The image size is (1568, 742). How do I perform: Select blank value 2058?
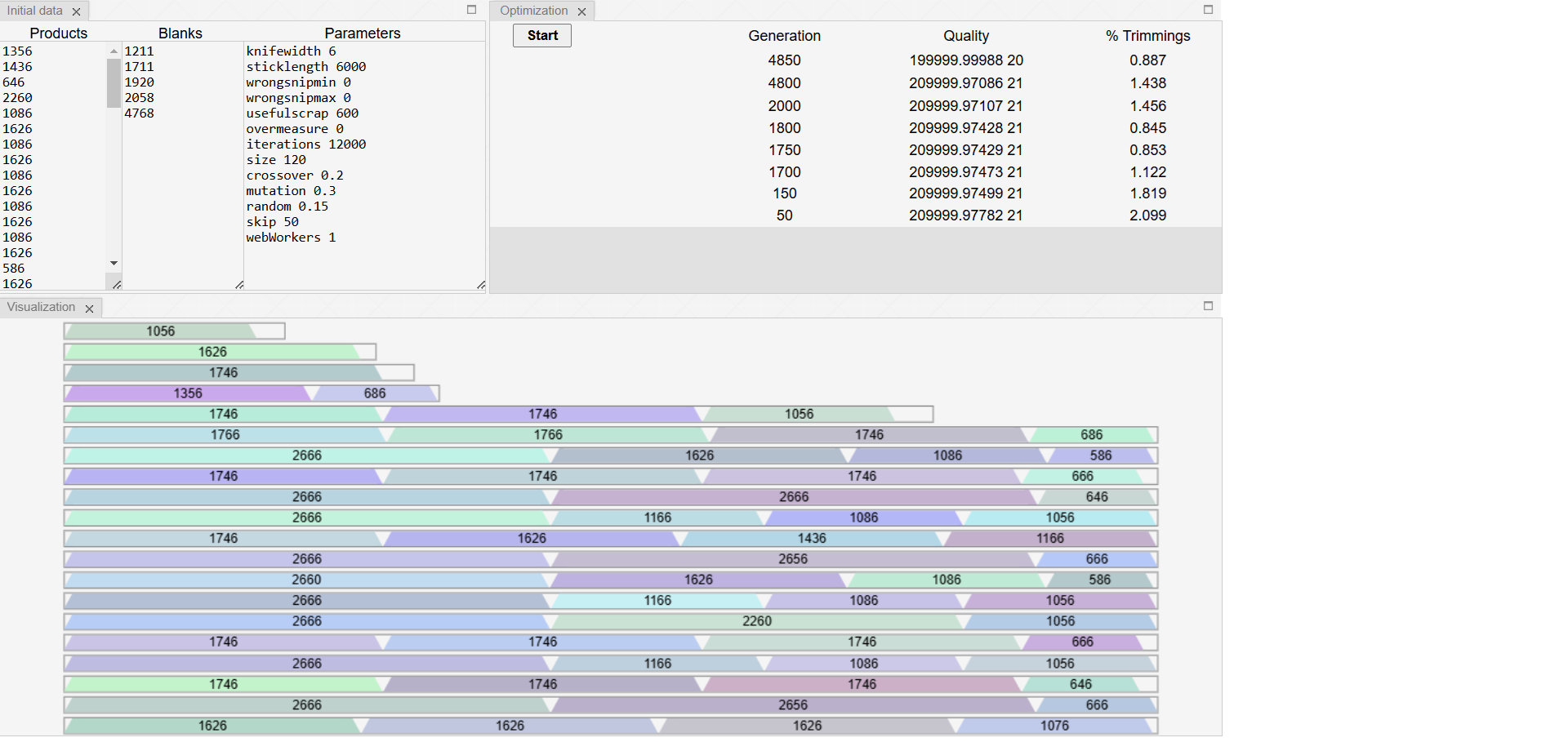point(139,98)
